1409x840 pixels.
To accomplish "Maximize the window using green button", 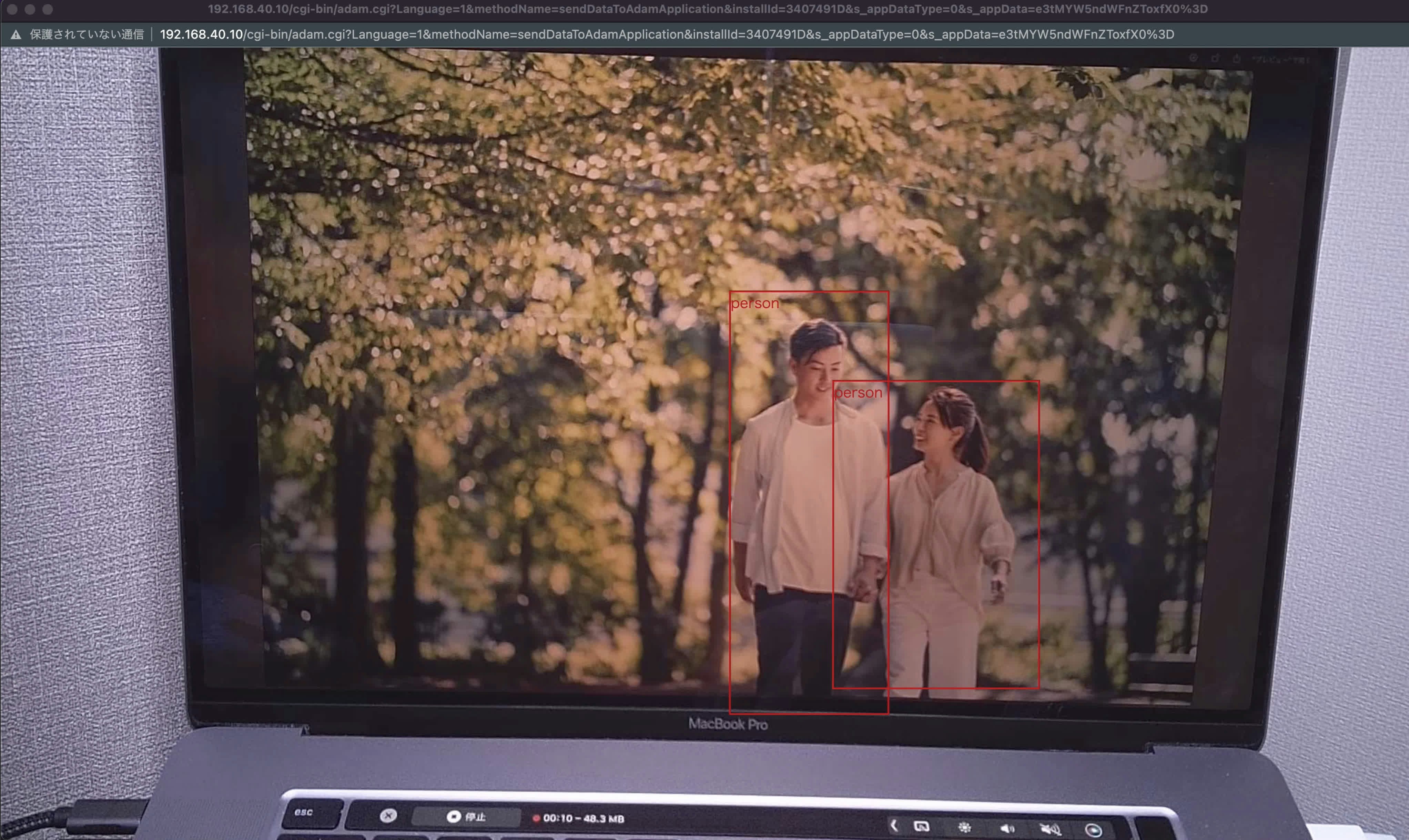I will coord(48,9).
